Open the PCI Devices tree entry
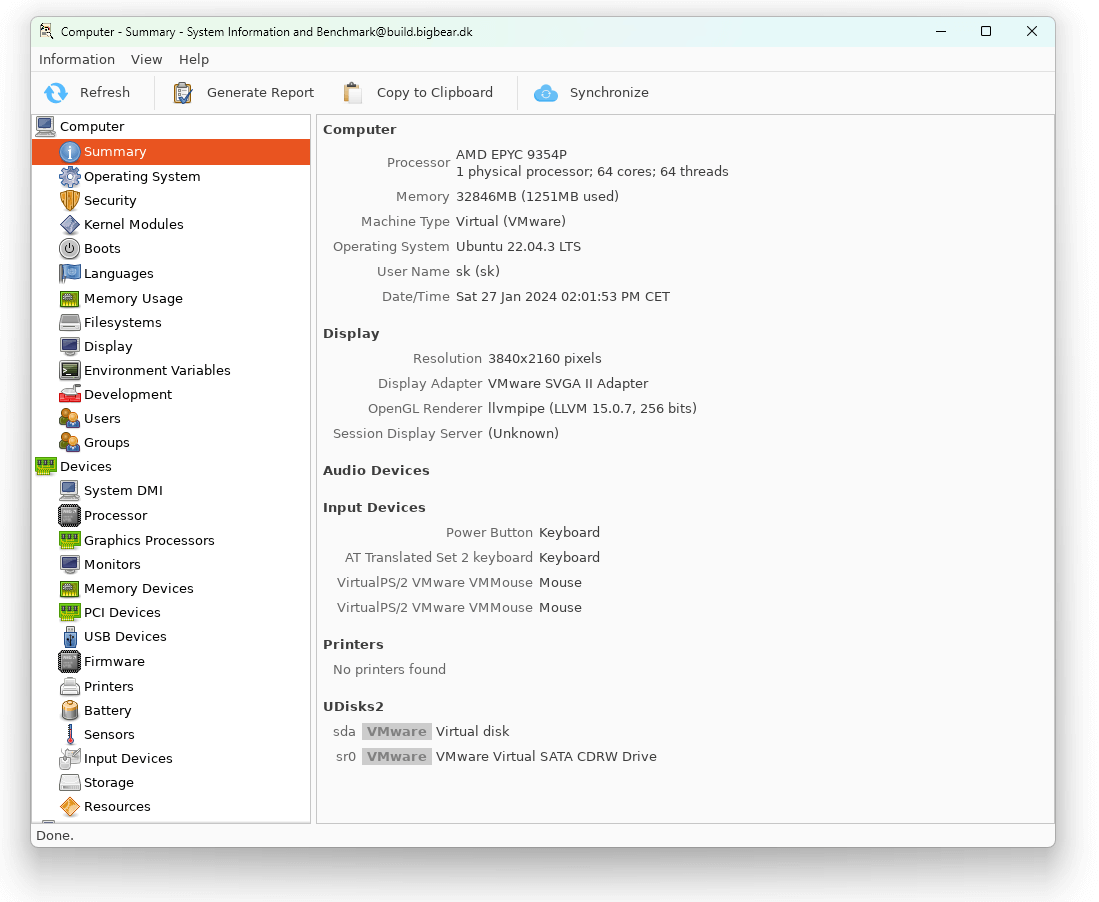The width and height of the screenshot is (1099, 902). point(122,613)
